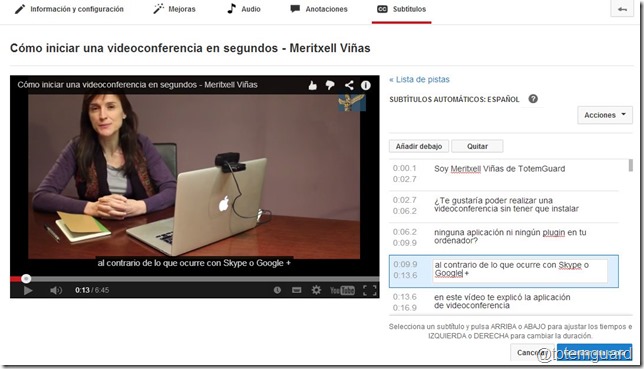Viewport: 644px width, 369px height.
Task: Open the video info icon
Action: pyautogui.click(x=366, y=85)
